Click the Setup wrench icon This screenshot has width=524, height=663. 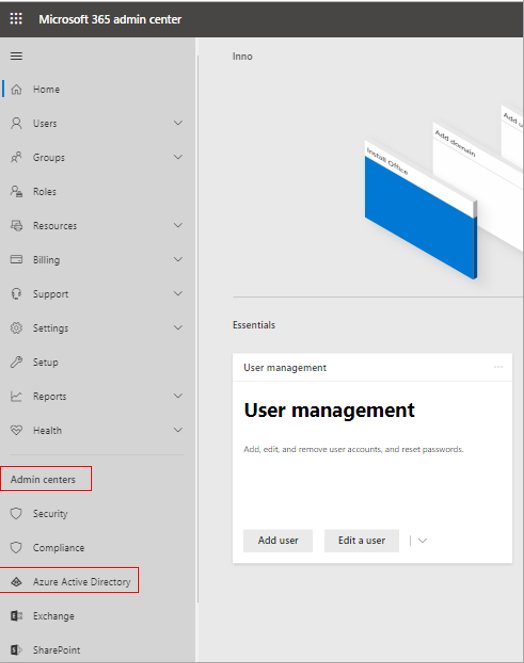tap(16, 362)
